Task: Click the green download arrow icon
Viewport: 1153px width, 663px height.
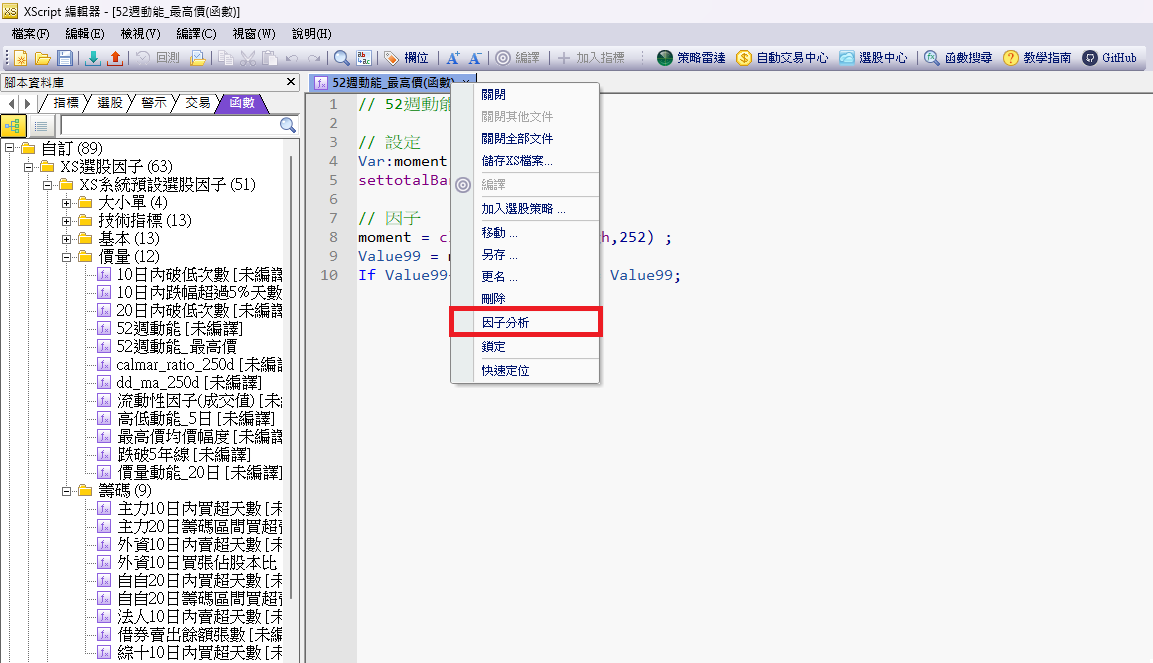Action: (93, 58)
